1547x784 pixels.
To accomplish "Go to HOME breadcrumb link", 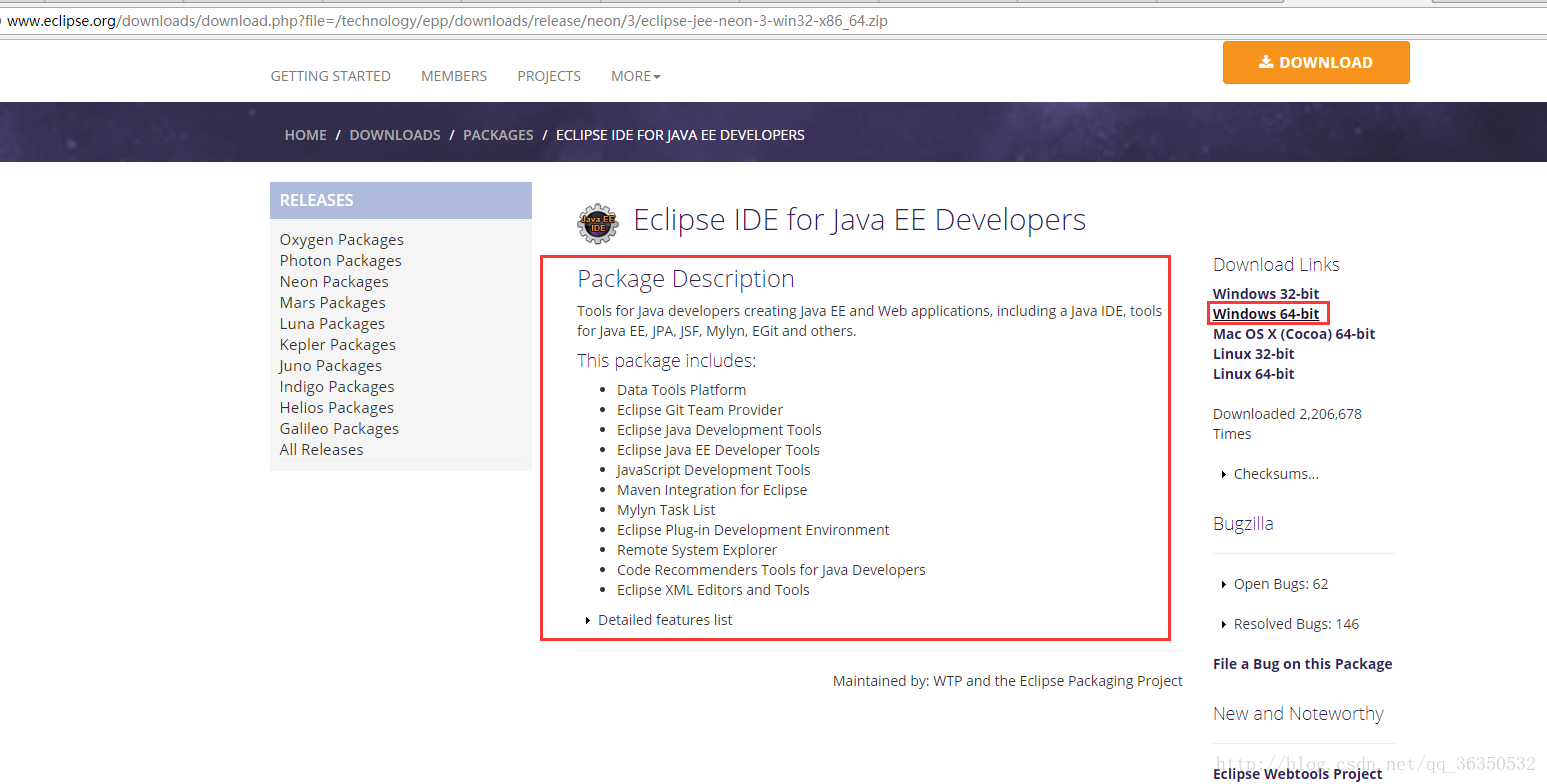I will click(306, 135).
